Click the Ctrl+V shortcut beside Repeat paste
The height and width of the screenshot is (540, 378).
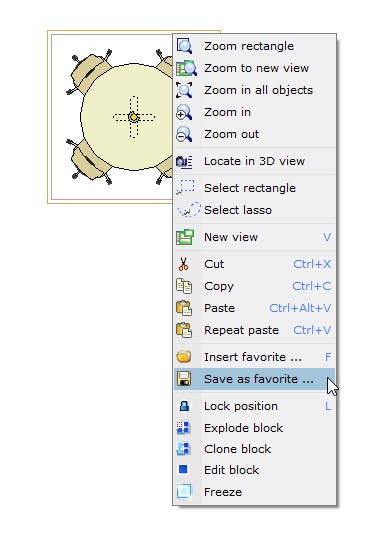312,330
